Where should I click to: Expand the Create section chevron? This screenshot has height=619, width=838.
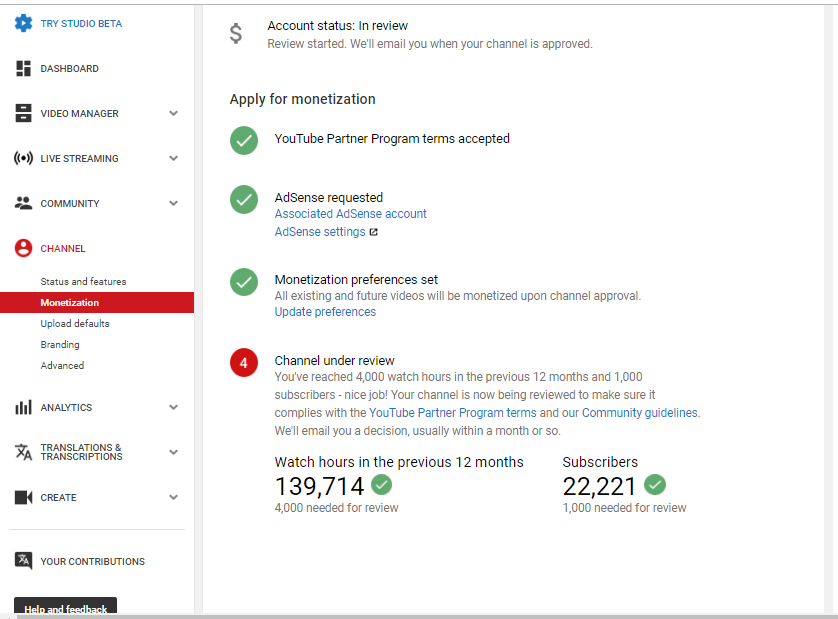[x=173, y=497]
